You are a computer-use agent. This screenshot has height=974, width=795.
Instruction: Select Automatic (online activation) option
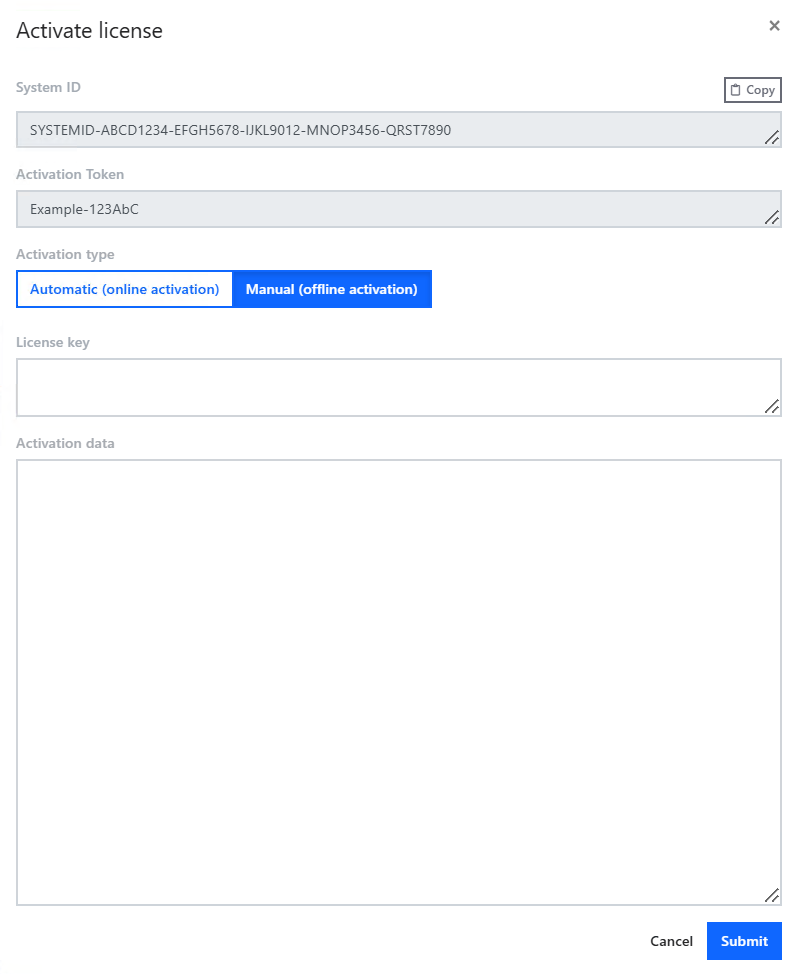124,289
